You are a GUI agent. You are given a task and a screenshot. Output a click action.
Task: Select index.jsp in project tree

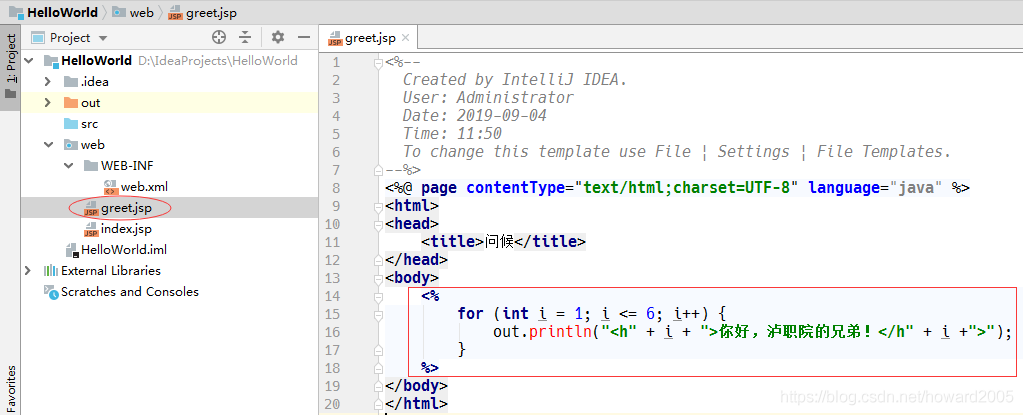click(x=126, y=229)
